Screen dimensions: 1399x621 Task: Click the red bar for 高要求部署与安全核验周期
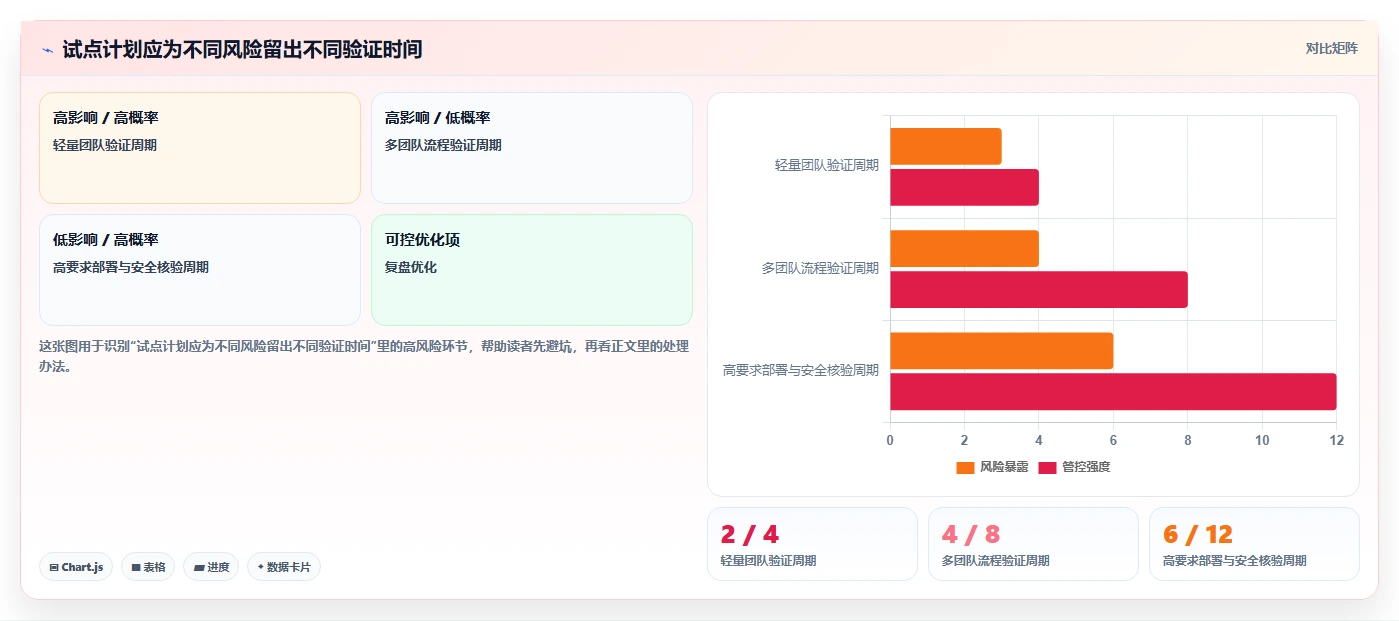[1113, 391]
